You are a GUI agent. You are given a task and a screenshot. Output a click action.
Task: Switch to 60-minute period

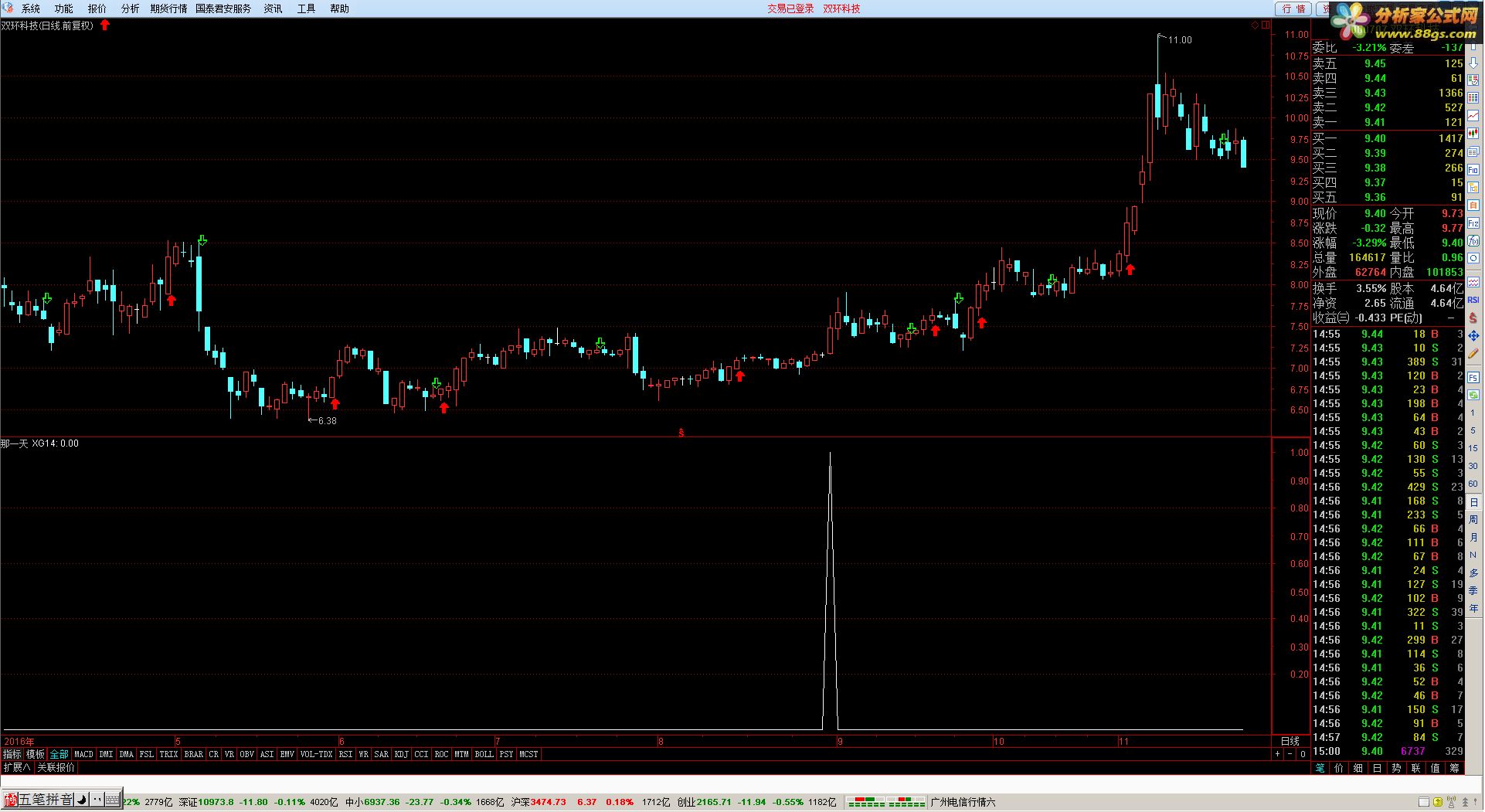(x=1473, y=484)
